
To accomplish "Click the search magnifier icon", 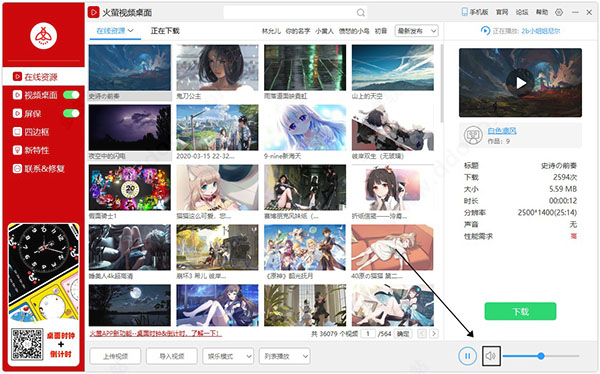I will point(360,13).
